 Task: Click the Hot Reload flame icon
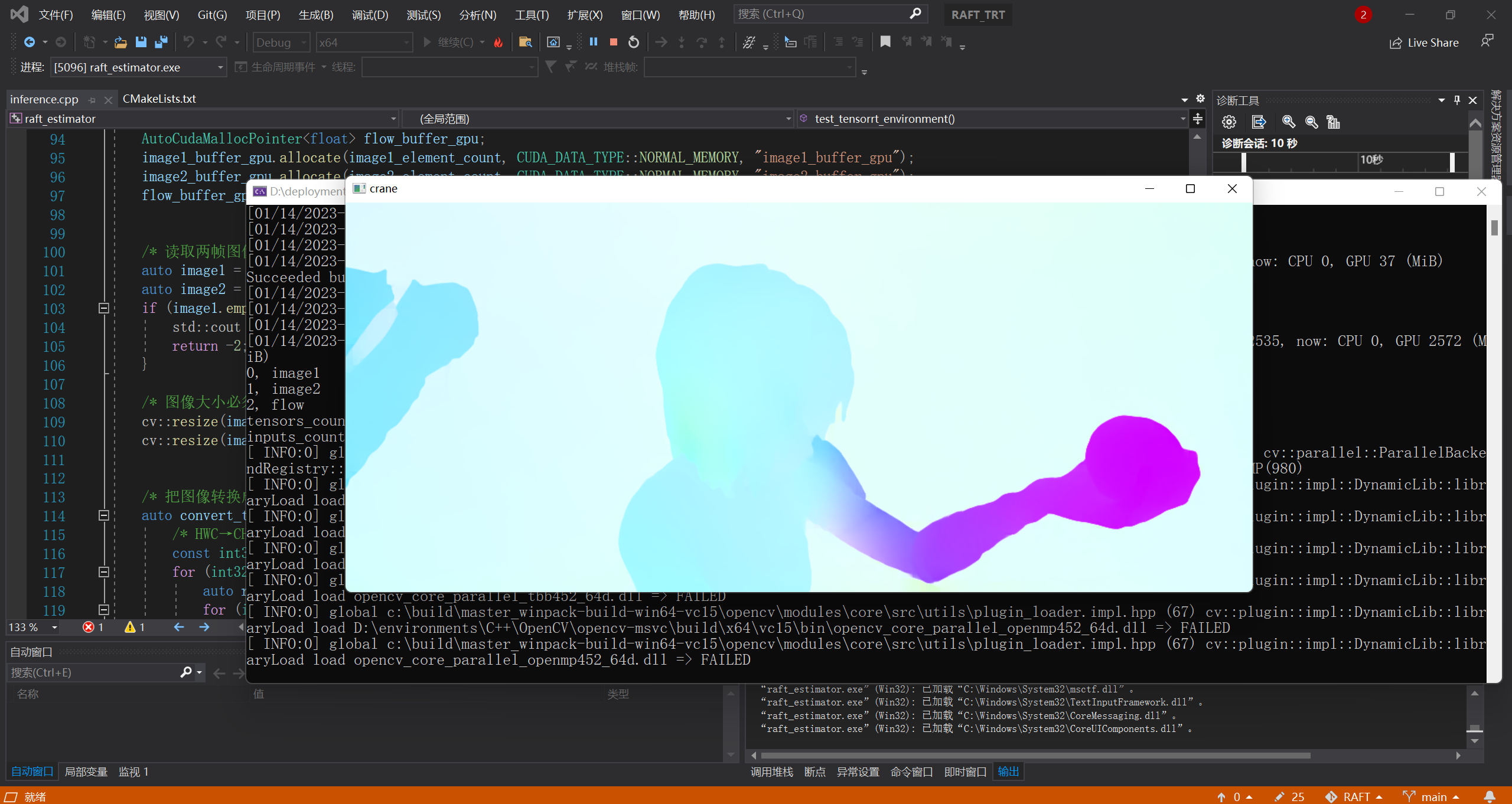tap(498, 43)
